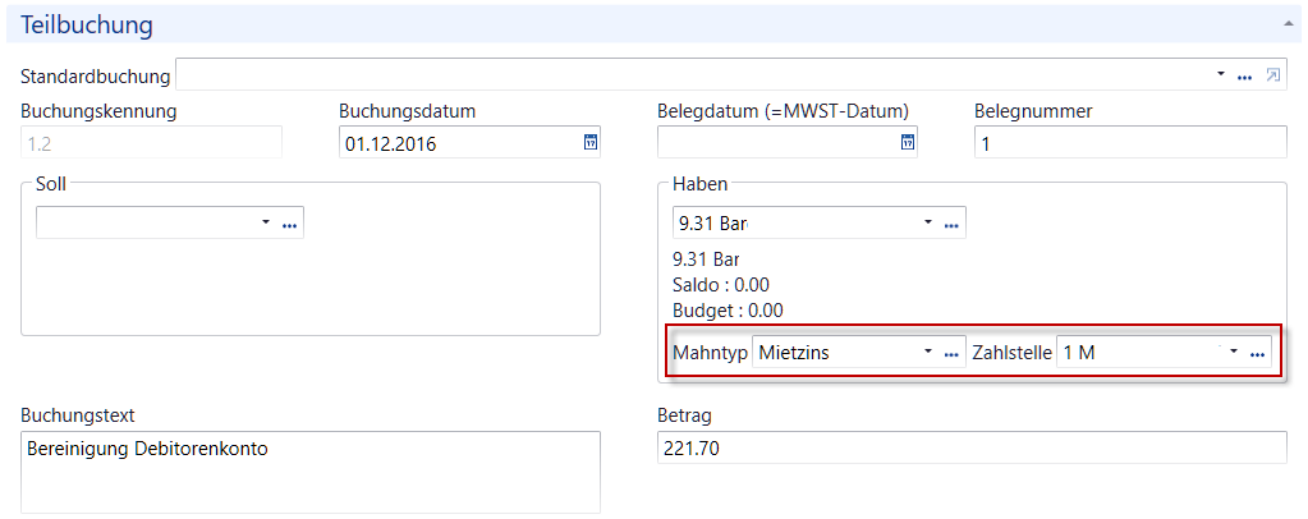
Task: Expand the Zahlstelle 1 M dropdown arrow
Action: [x=1234, y=352]
